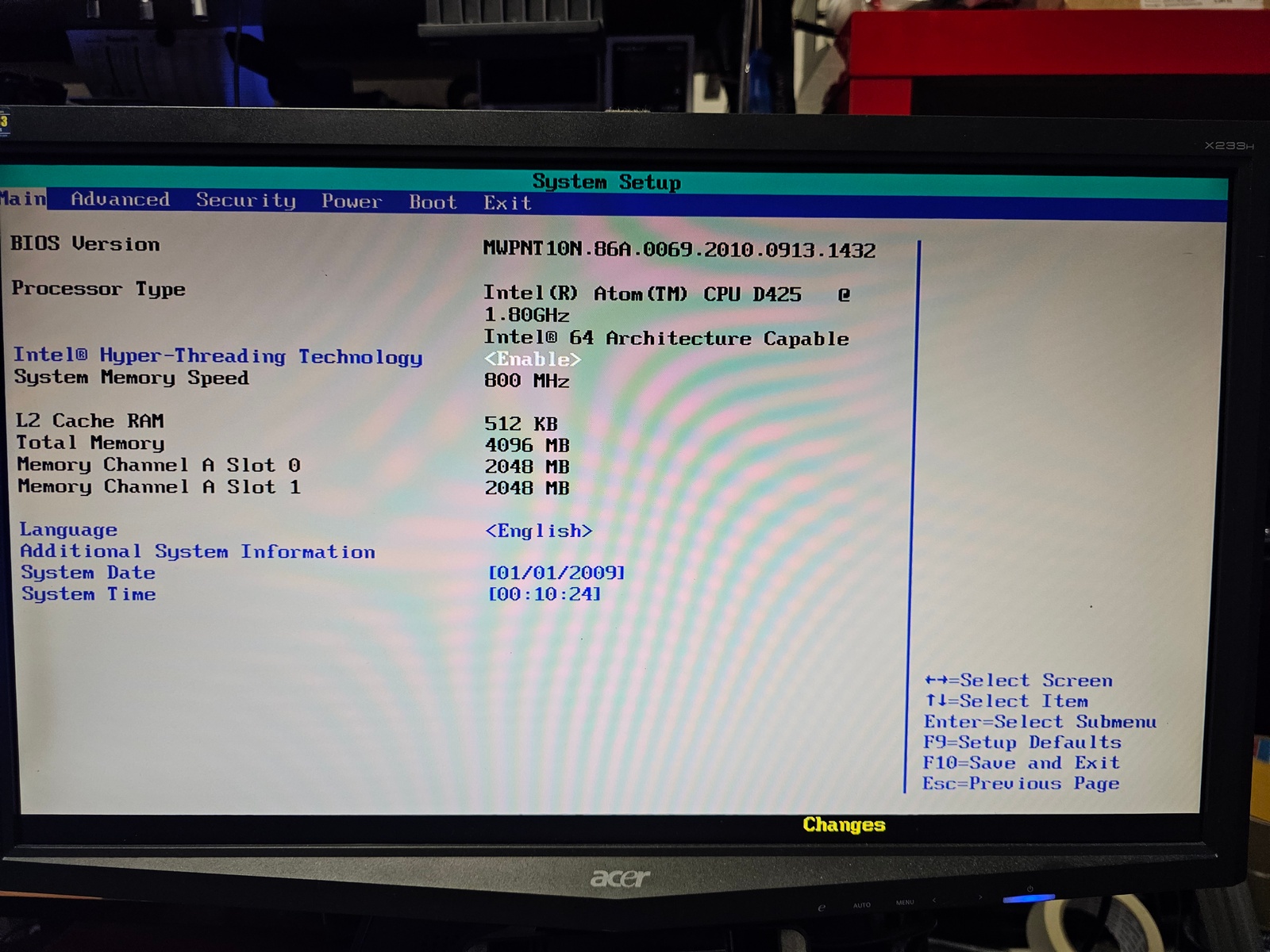Click the Acer logo on monitor bezel

pyautogui.click(x=620, y=878)
